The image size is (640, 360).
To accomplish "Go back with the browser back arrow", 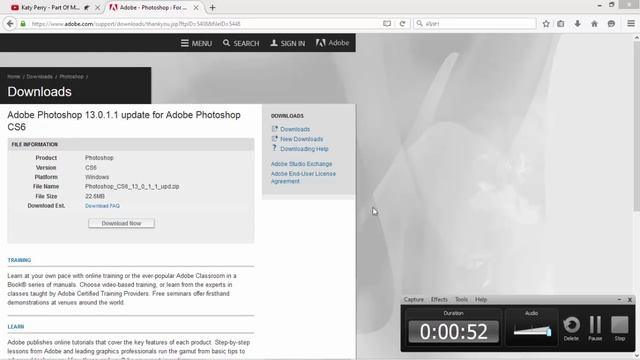I will pyautogui.click(x=10, y=24).
